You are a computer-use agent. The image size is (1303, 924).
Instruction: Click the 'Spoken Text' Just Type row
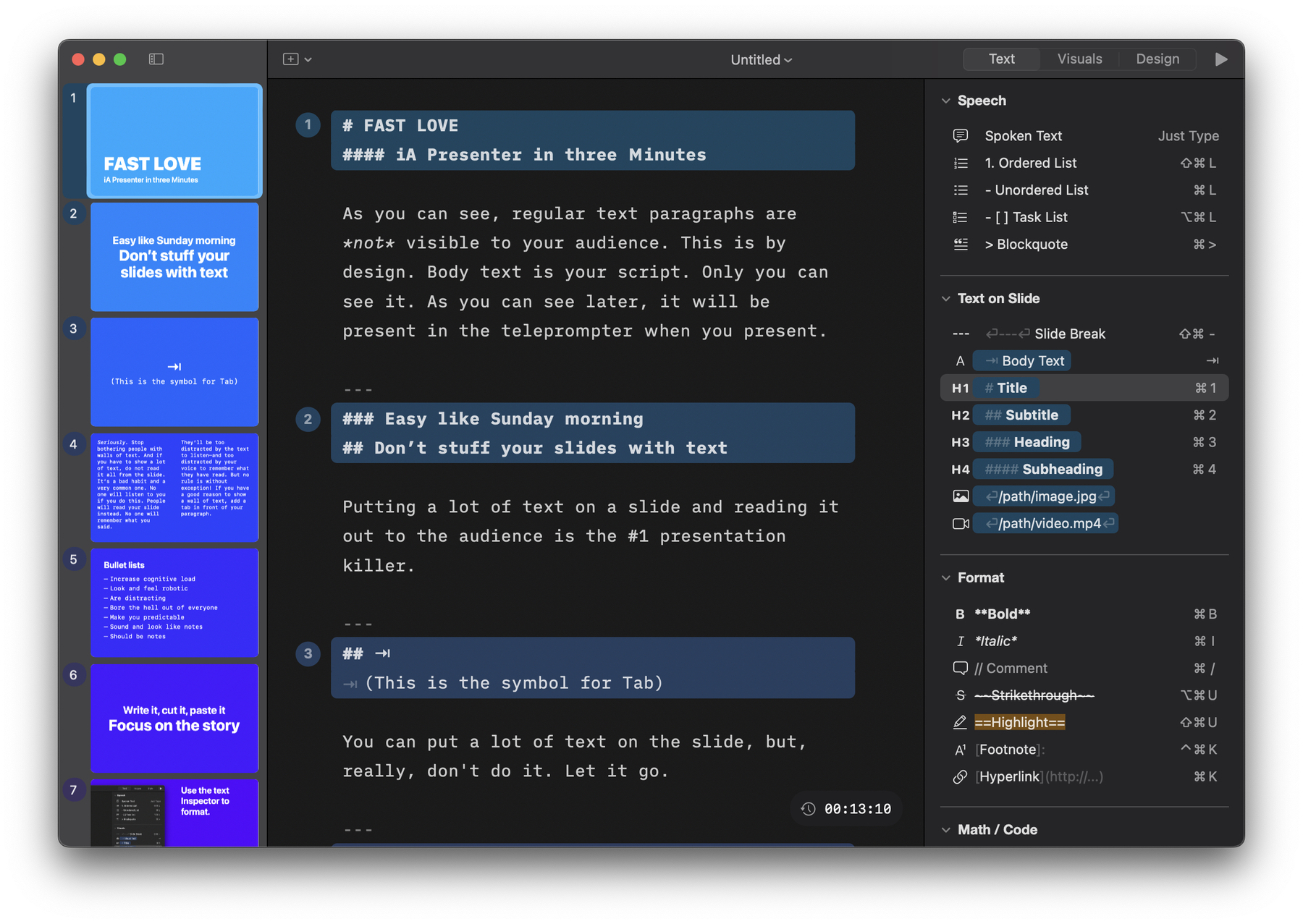coord(1084,136)
